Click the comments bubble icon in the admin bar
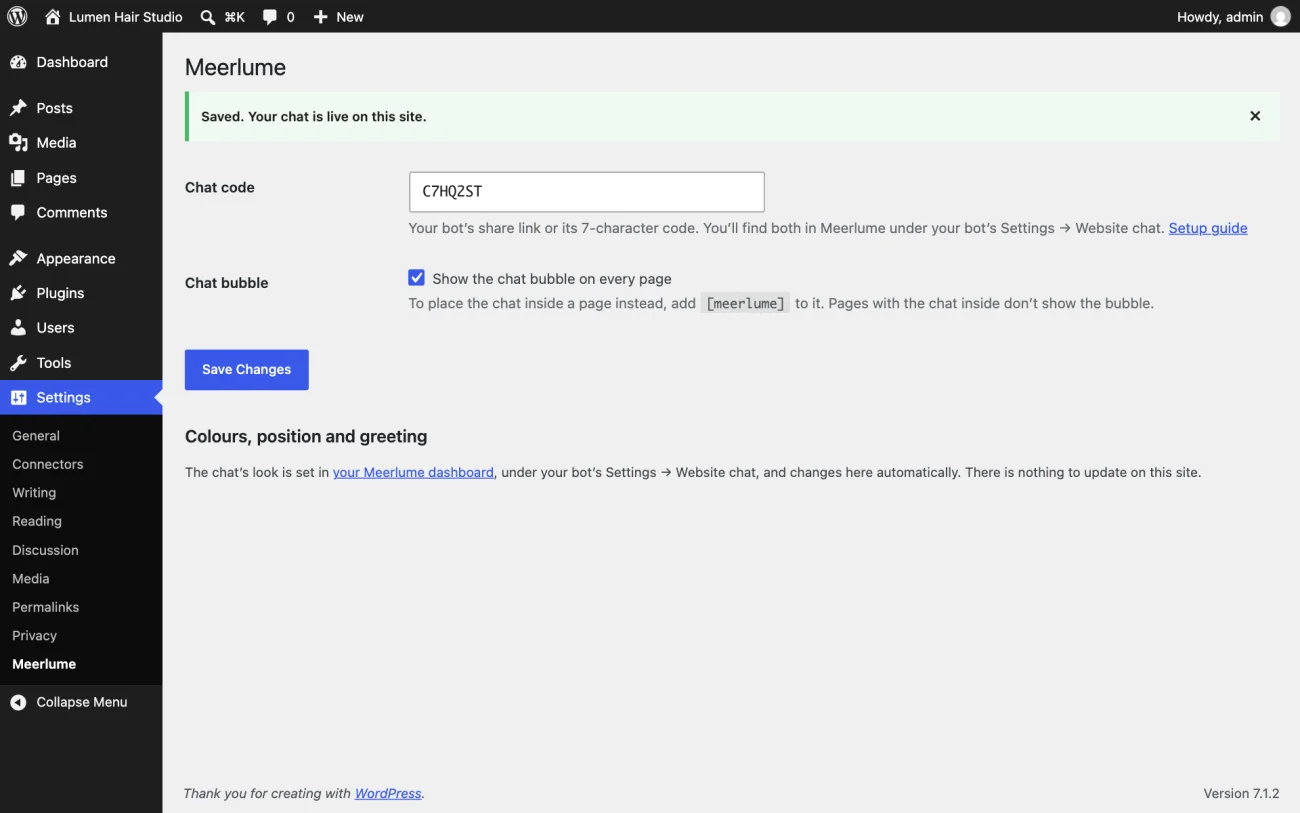The height and width of the screenshot is (813, 1300). coord(270,17)
